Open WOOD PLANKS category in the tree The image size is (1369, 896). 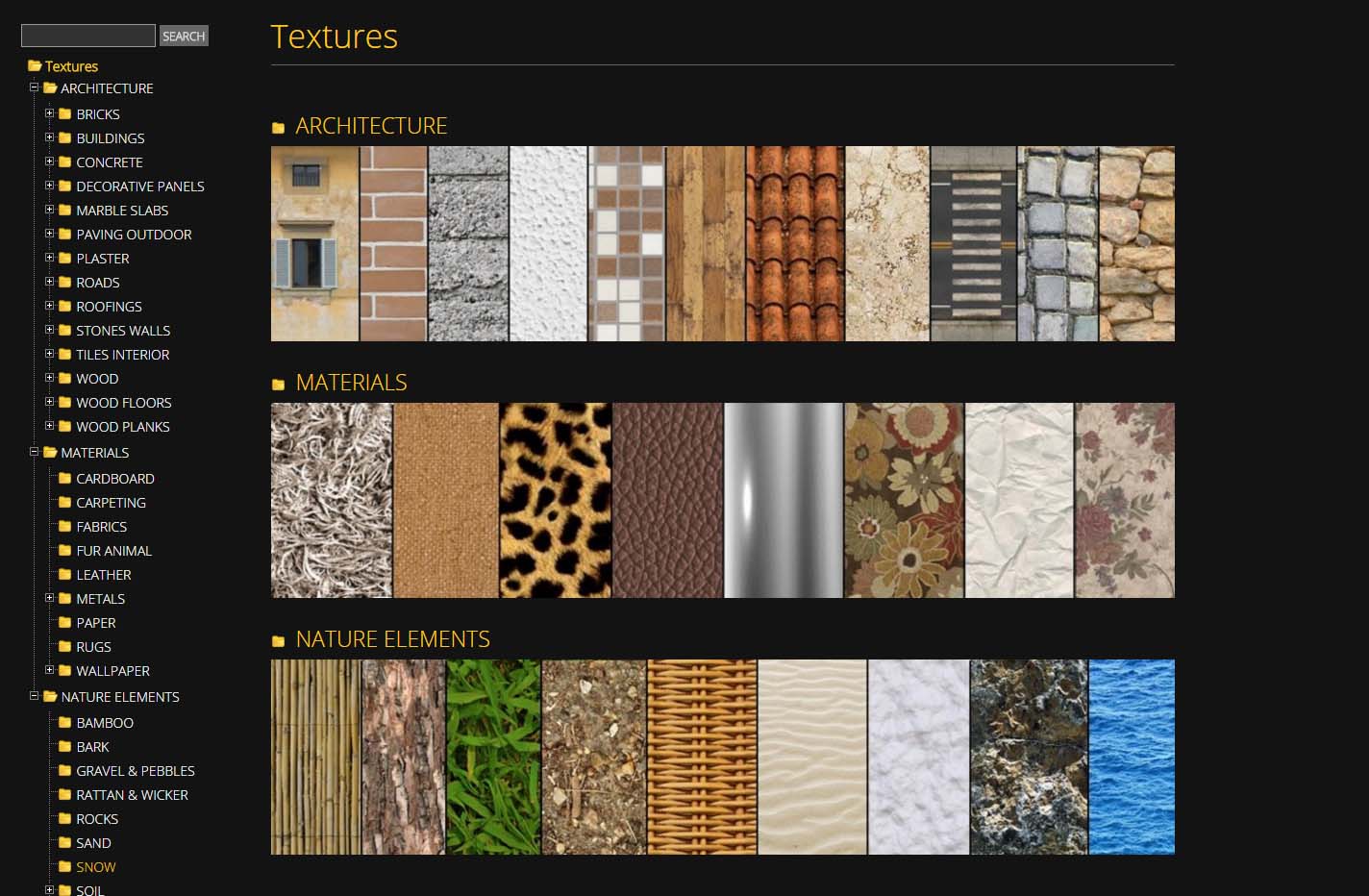pyautogui.click(x=123, y=427)
